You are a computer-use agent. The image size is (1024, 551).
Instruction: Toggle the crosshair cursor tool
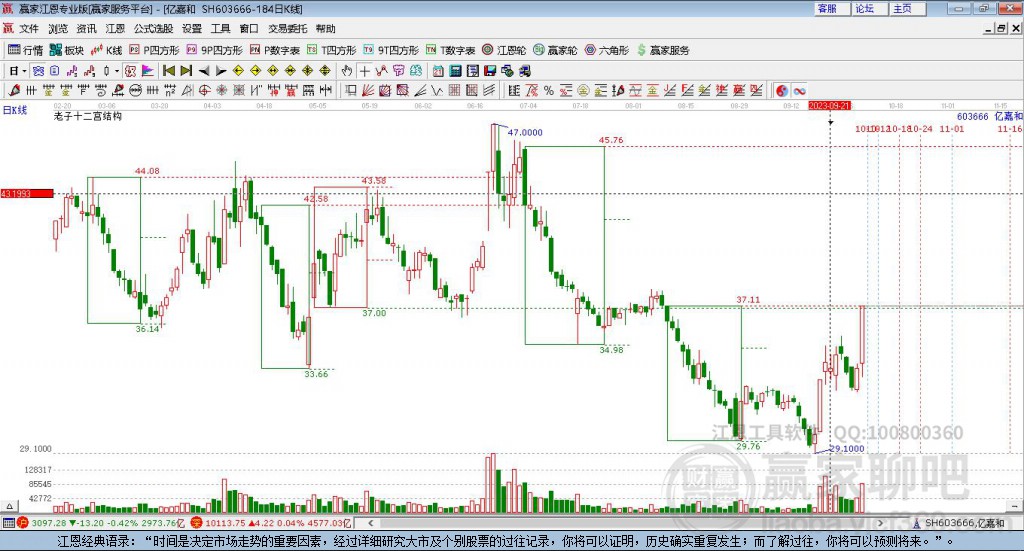(365, 71)
